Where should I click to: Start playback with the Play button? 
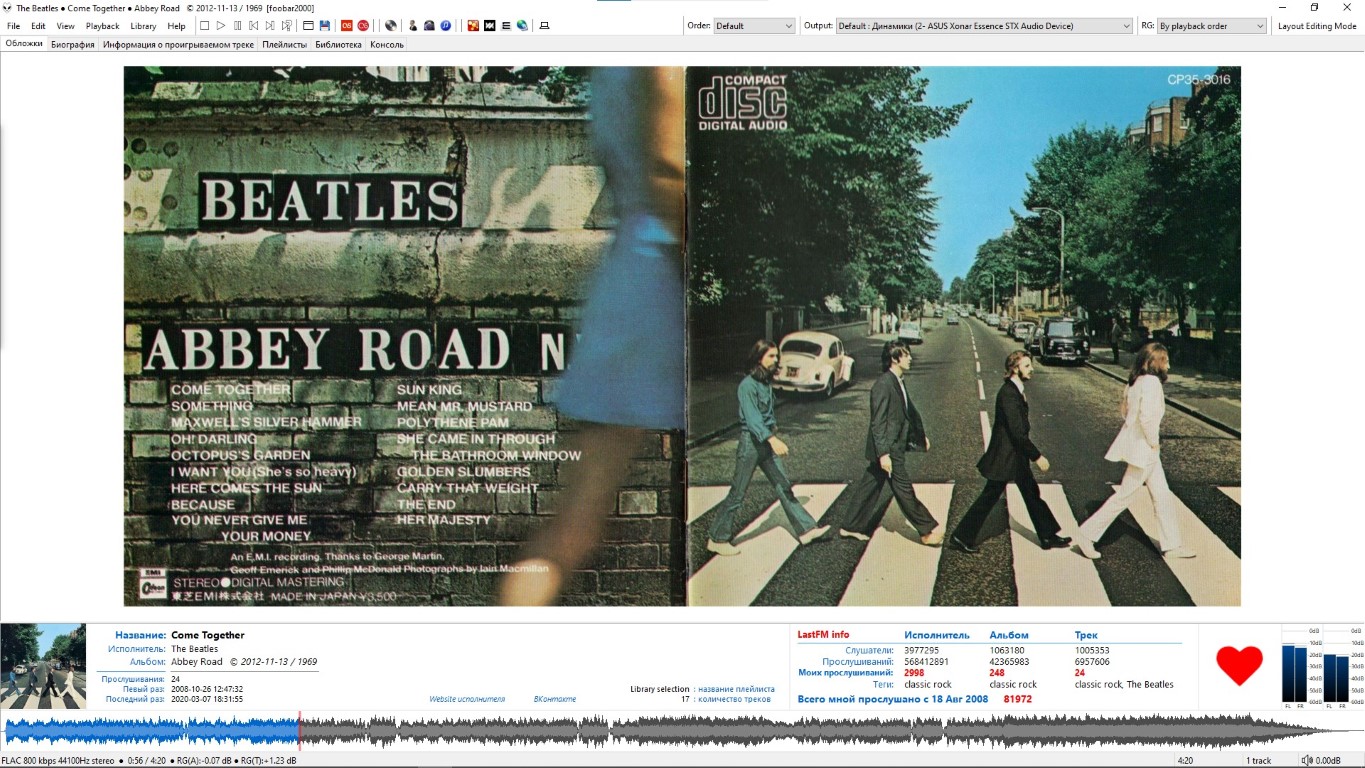click(221, 26)
